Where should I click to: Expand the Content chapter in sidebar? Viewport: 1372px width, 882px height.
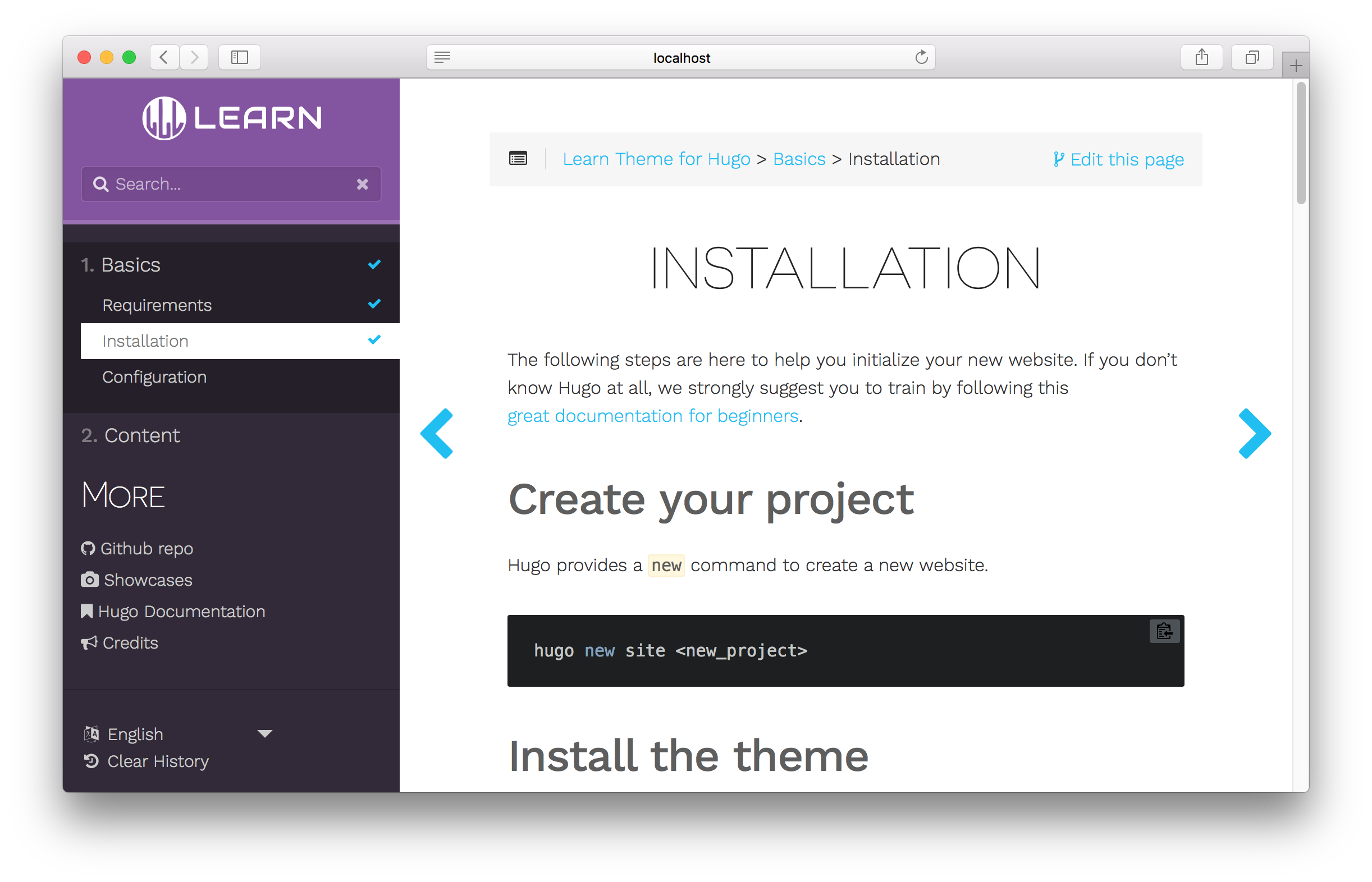click(141, 435)
